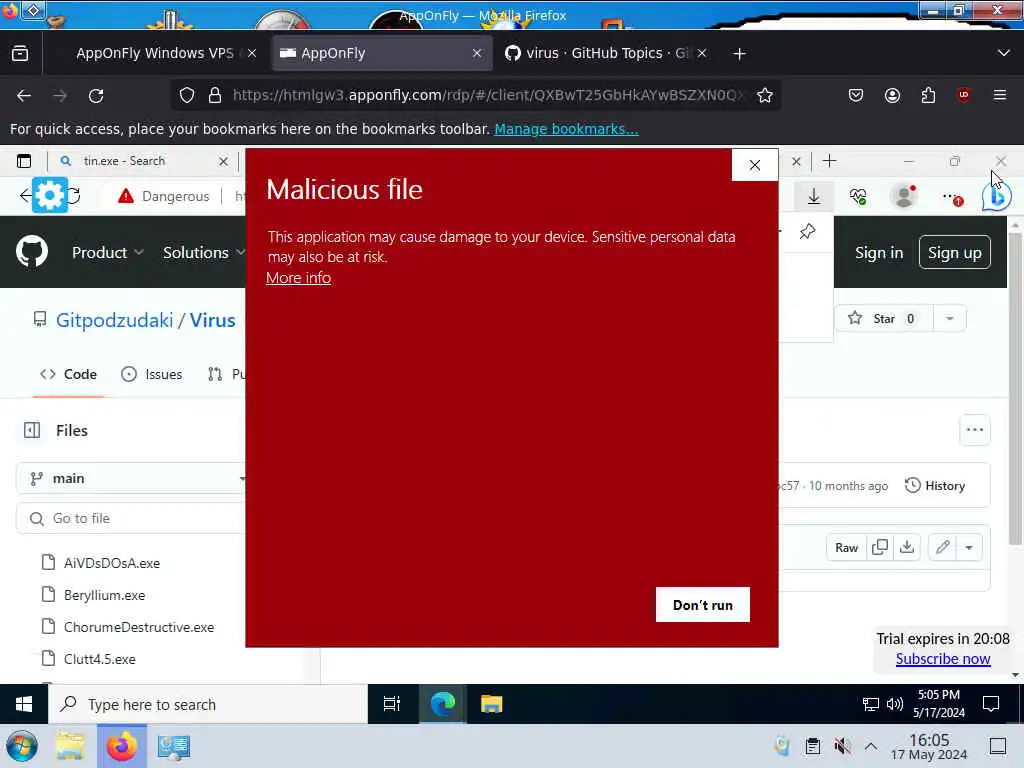Star the repository
1024x768 pixels.
[883, 319]
